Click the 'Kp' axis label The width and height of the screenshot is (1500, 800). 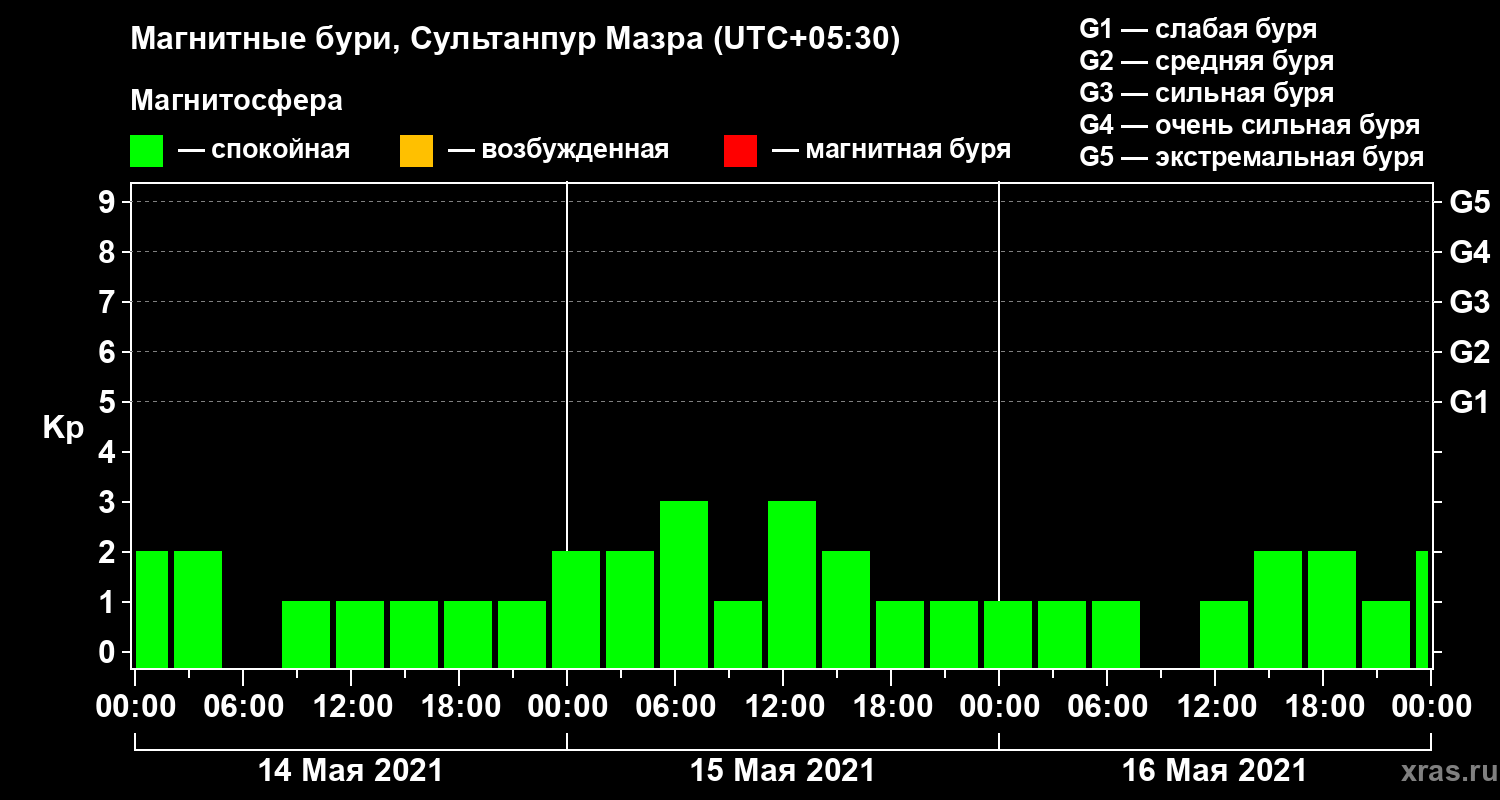63,428
